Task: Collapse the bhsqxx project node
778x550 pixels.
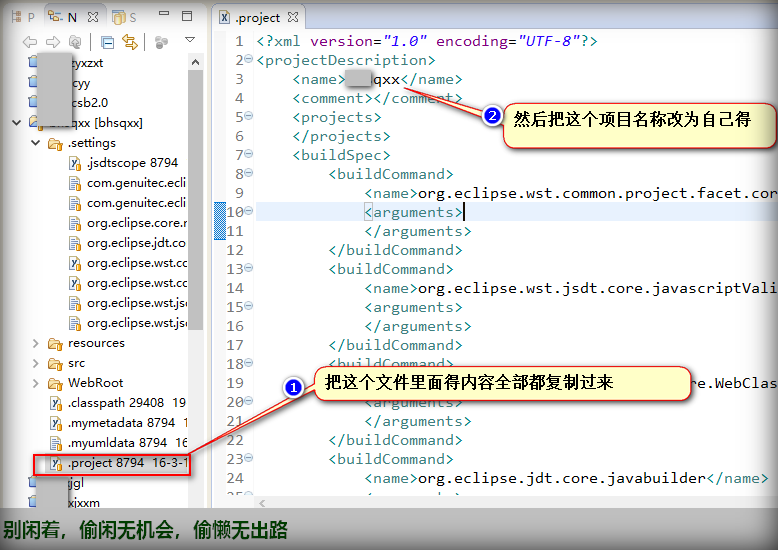Action: [x=16, y=122]
